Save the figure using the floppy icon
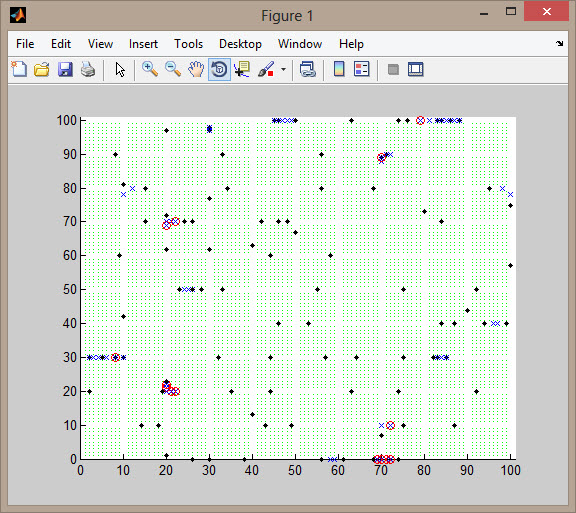Screen dimensions: 576x513 [65, 69]
